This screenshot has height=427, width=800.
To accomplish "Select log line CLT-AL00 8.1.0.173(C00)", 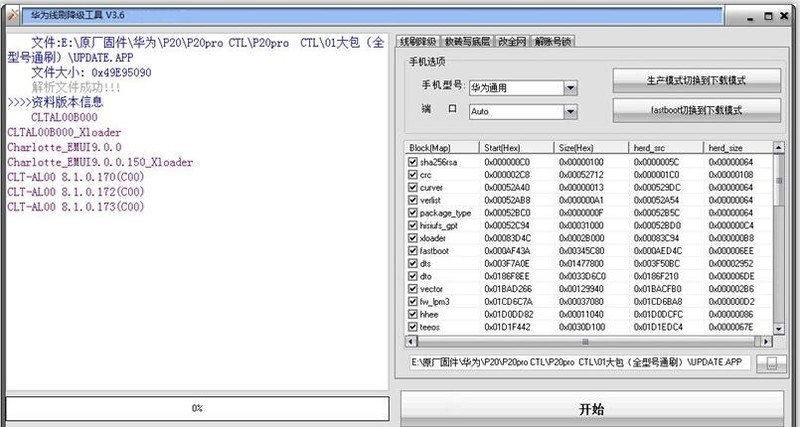I will point(76,207).
